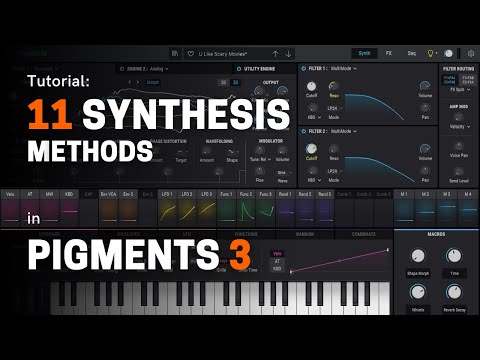Favorite the preset with the heart icon

coord(191,54)
